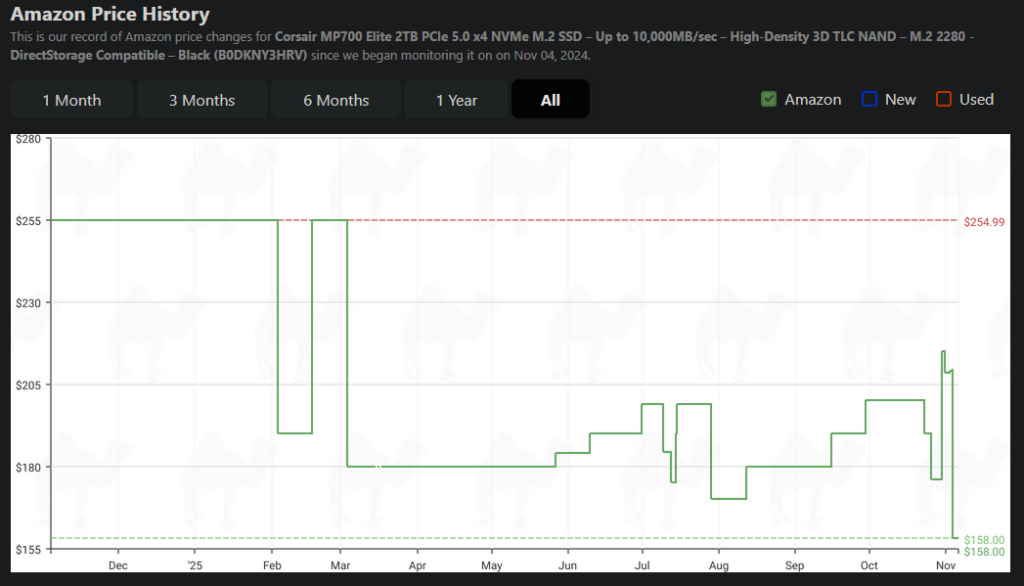Click the Oct label on x-axis

(868, 565)
